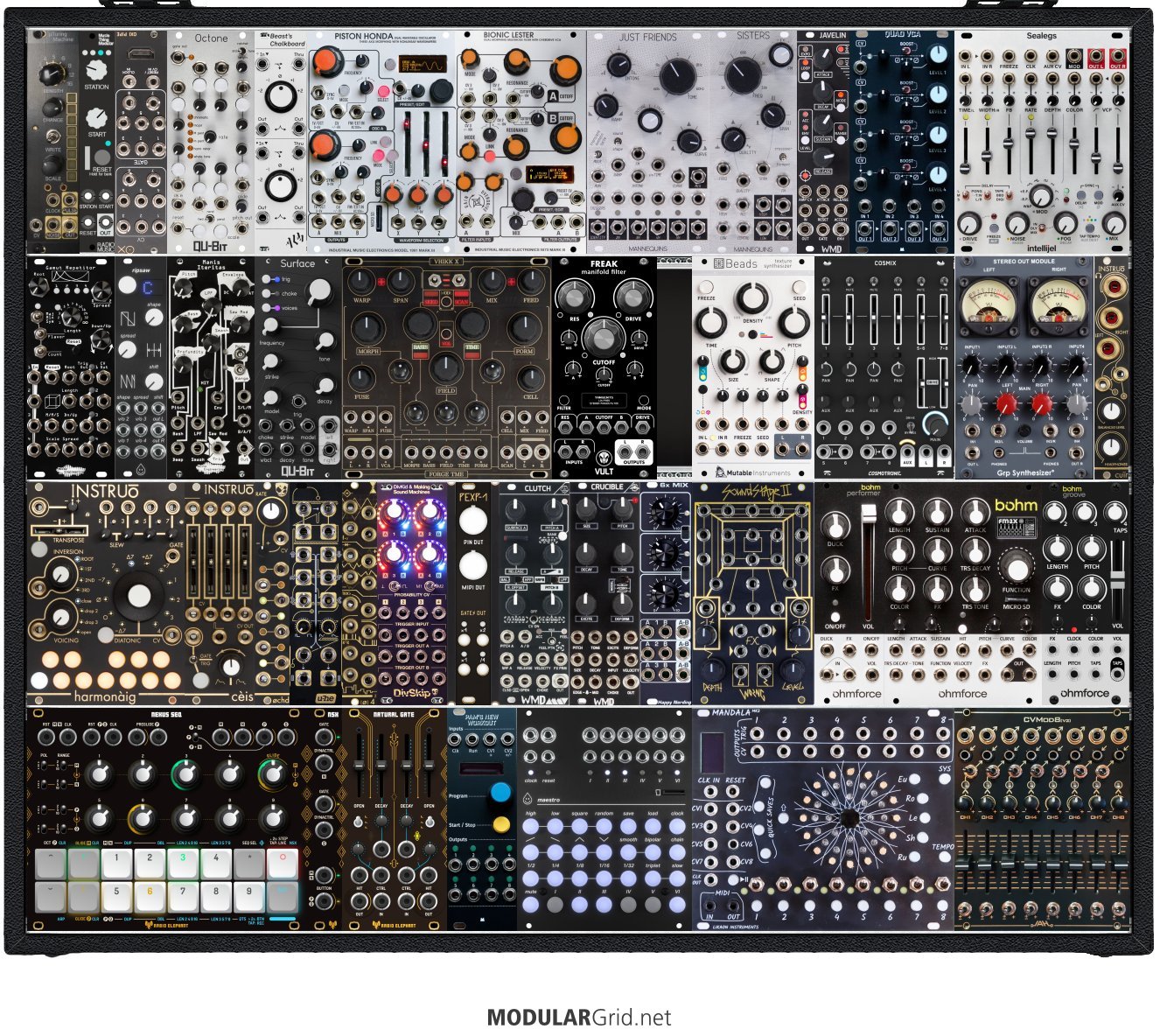Toggle the ON/OFF button on bohm performer
1160x1036 pixels.
coord(835,617)
